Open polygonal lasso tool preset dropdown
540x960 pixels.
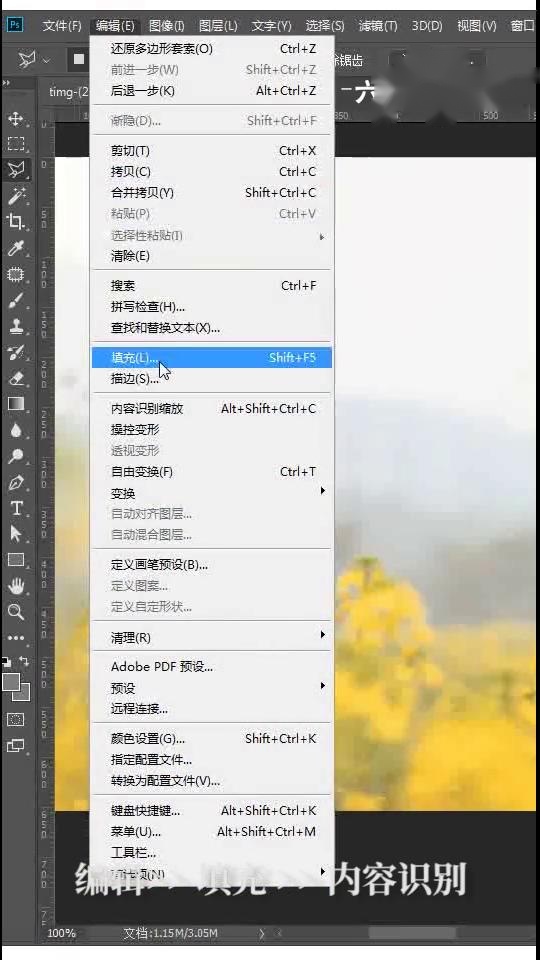coord(47,61)
